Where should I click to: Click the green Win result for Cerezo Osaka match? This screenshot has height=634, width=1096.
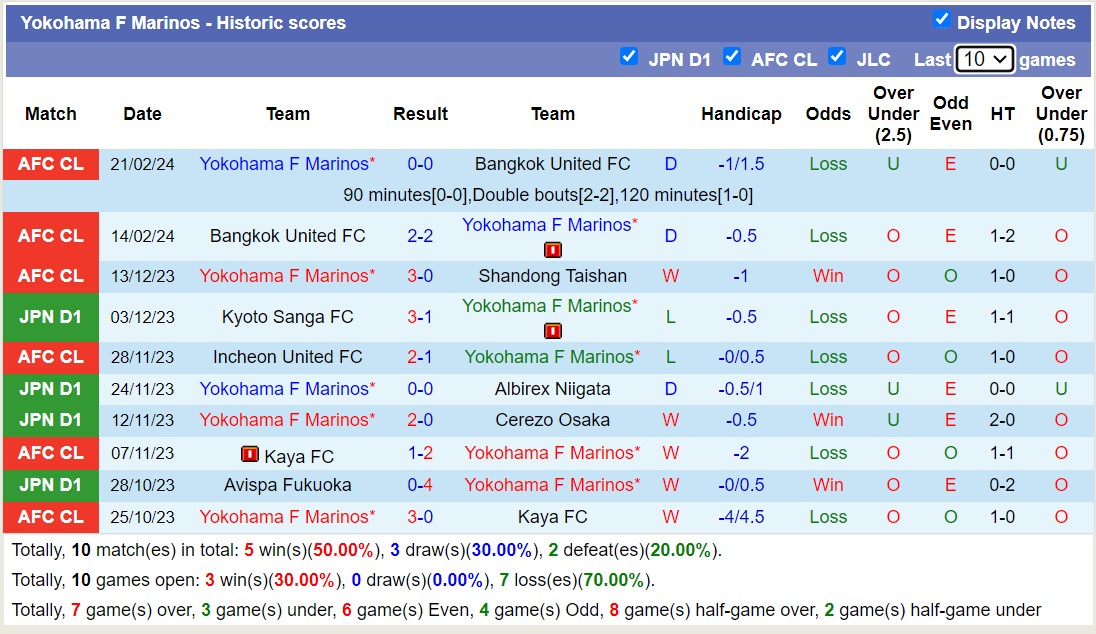coord(828,420)
